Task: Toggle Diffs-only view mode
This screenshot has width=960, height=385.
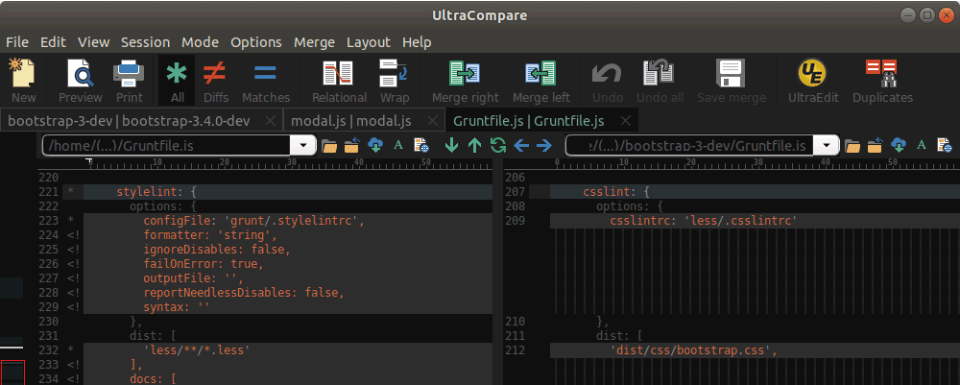Action: tap(216, 80)
